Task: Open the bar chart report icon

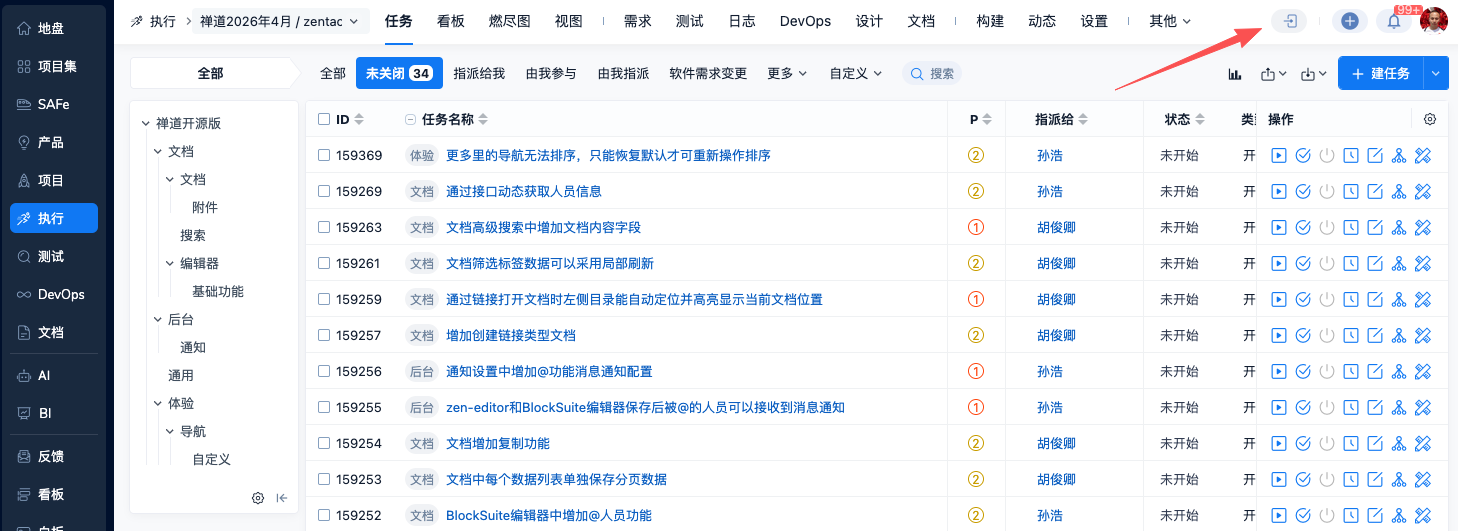Action: tap(1235, 74)
